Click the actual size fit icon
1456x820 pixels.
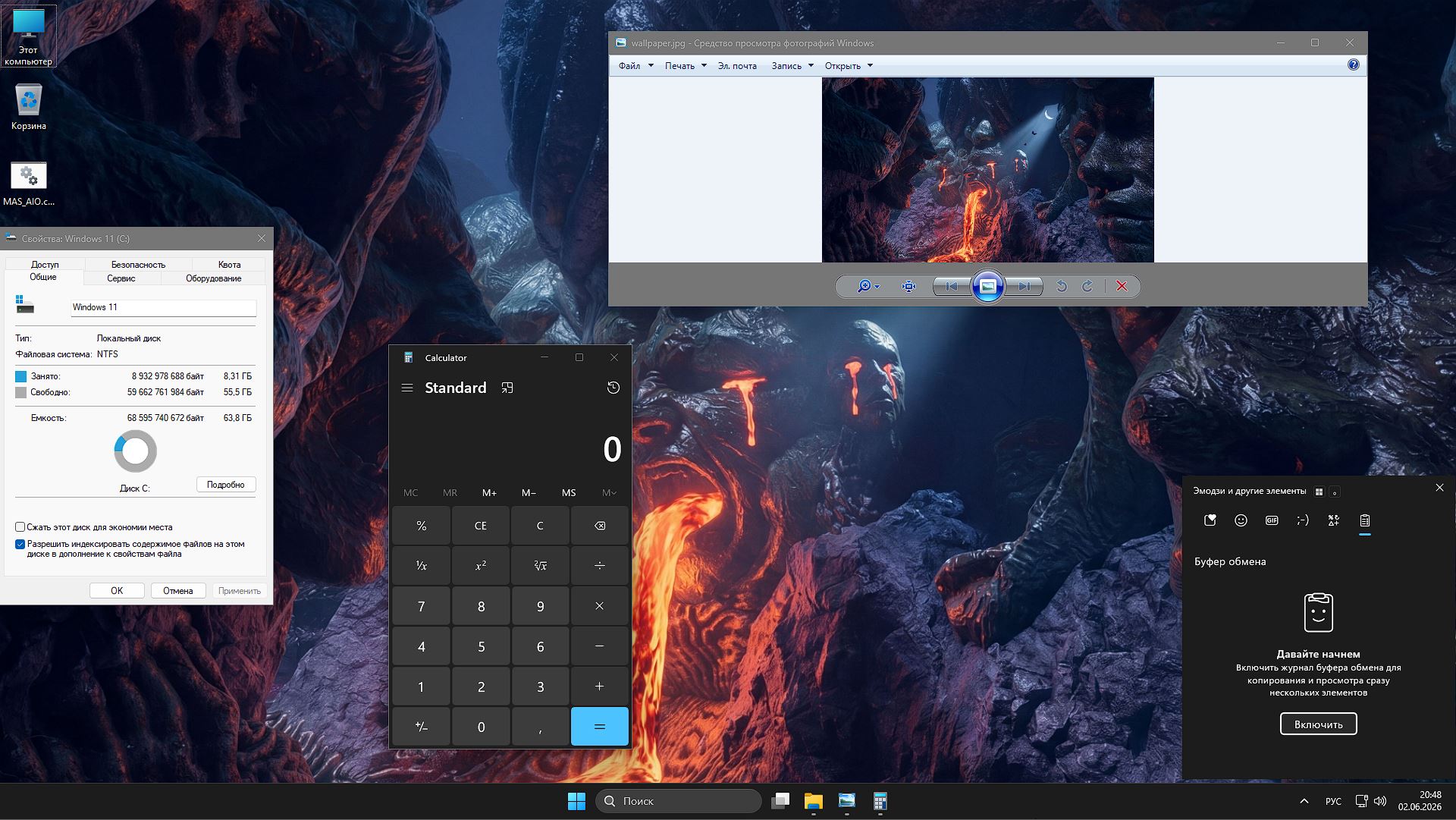tap(908, 286)
